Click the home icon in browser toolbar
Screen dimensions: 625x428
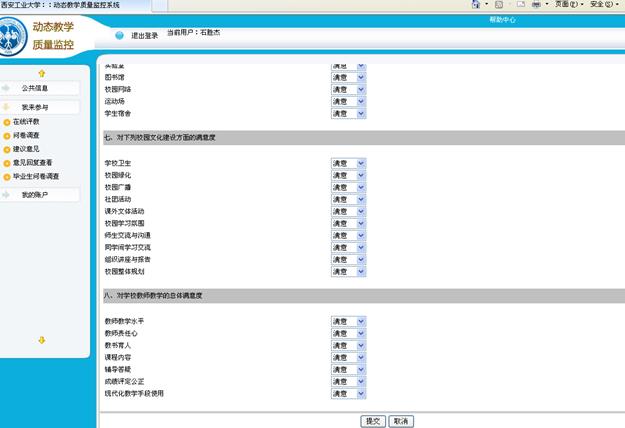click(477, 5)
